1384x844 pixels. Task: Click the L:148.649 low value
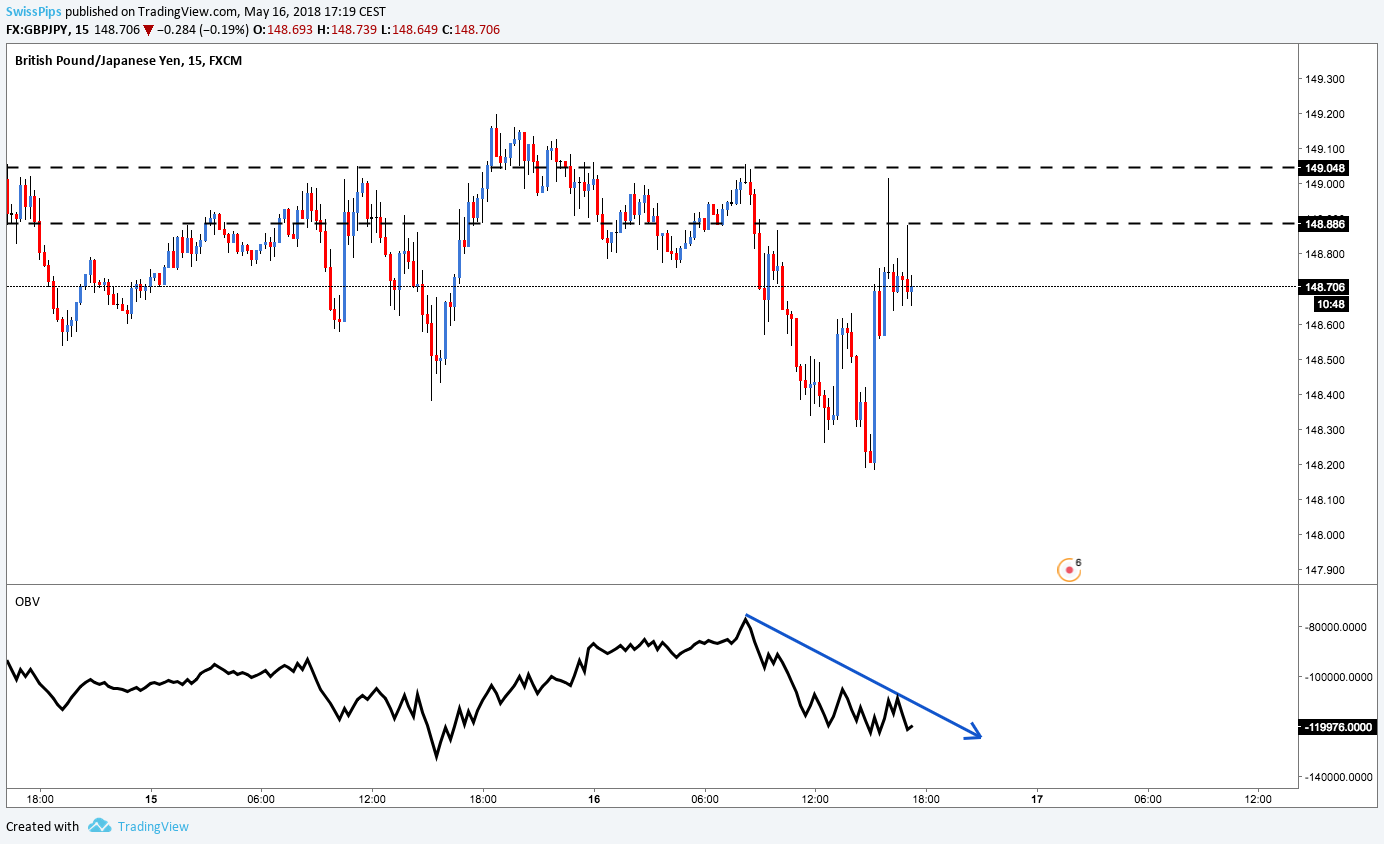click(407, 30)
